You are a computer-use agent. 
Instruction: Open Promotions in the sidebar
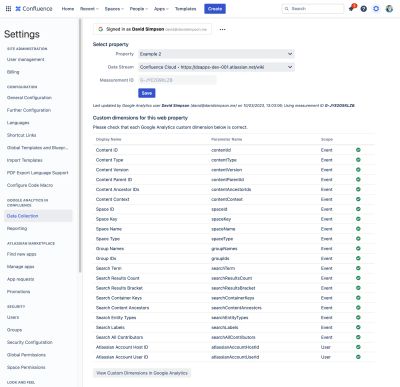pyautogui.click(x=19, y=292)
